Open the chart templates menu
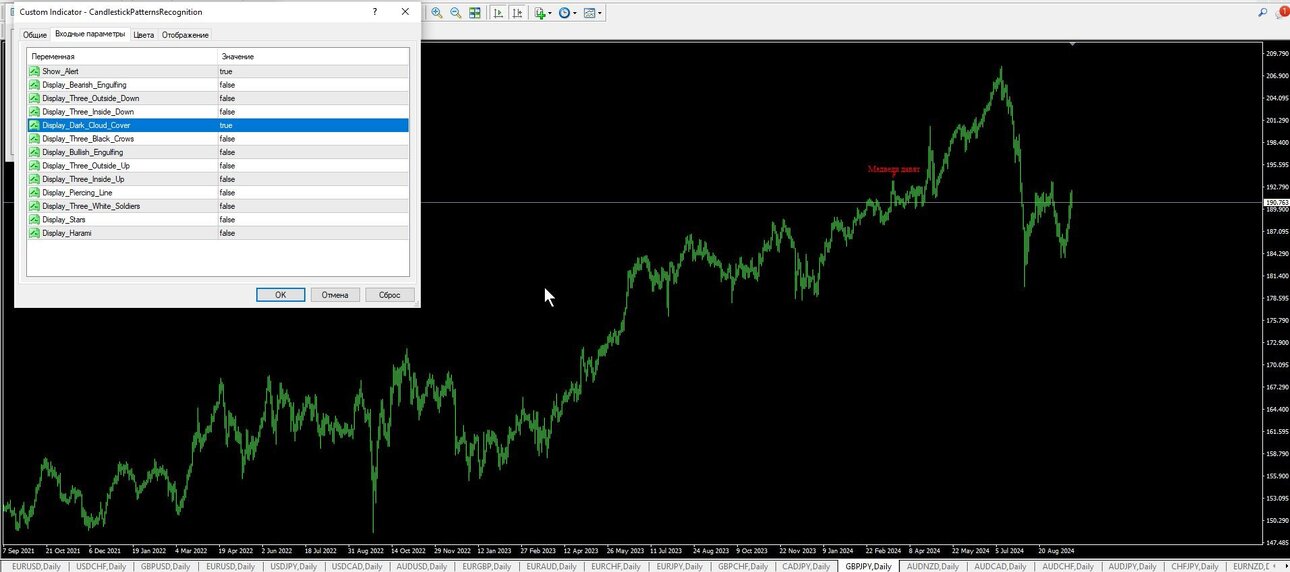This screenshot has height=572, width=1290. point(589,13)
